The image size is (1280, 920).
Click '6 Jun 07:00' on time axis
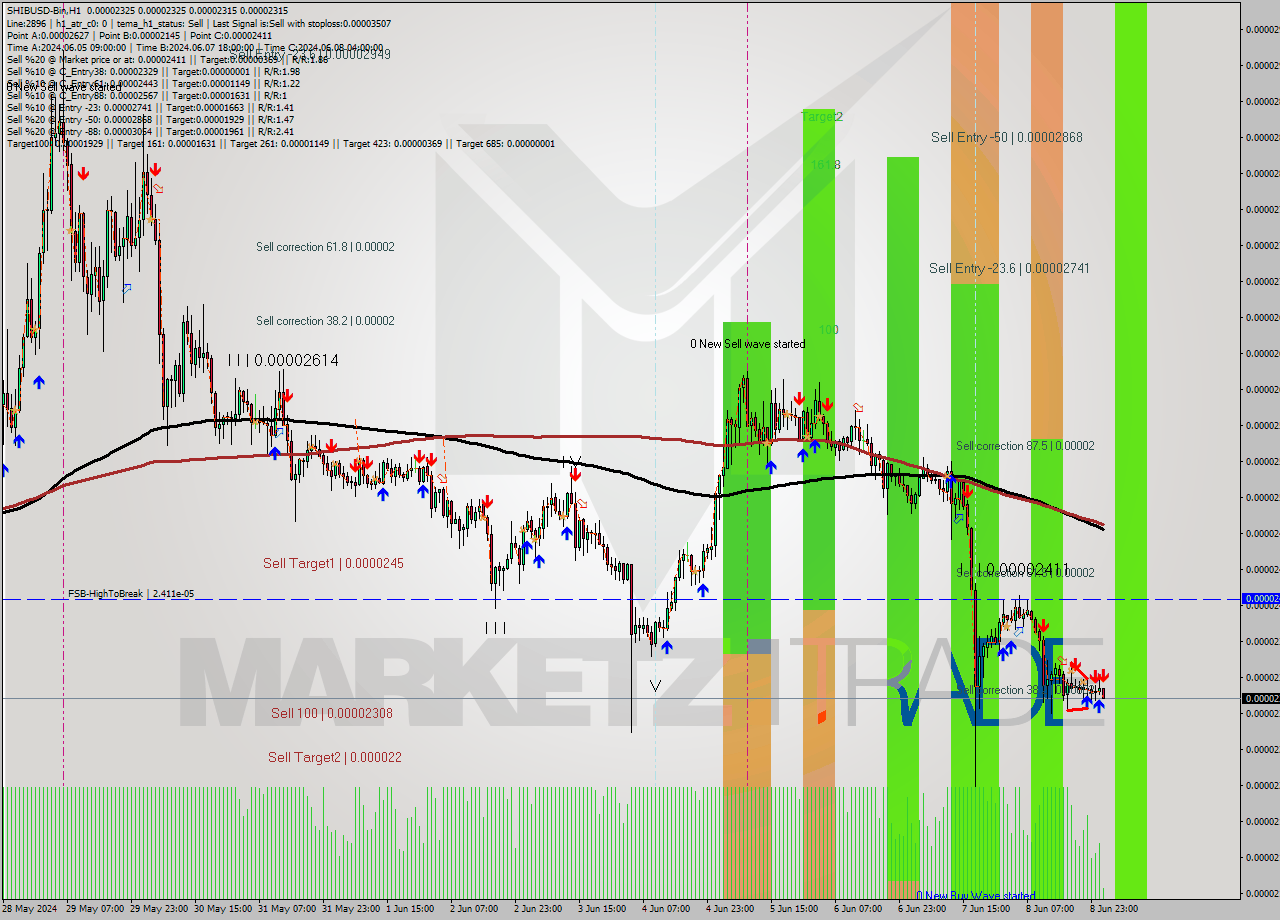[859, 909]
